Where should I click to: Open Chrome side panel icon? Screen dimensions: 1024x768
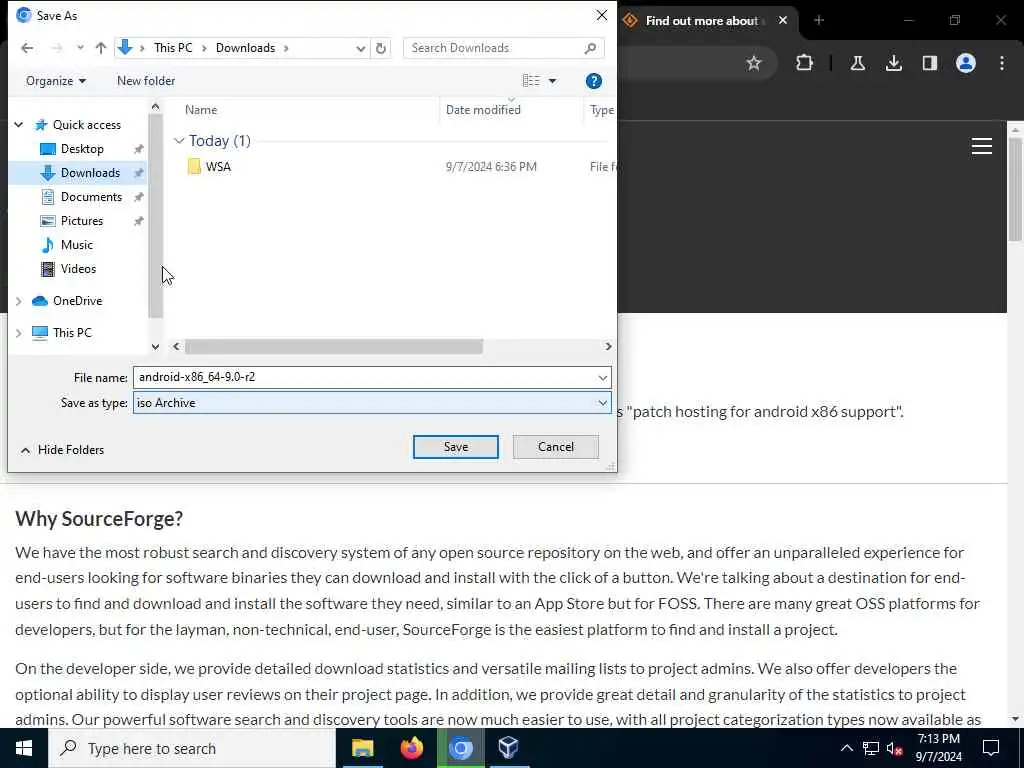[929, 63]
